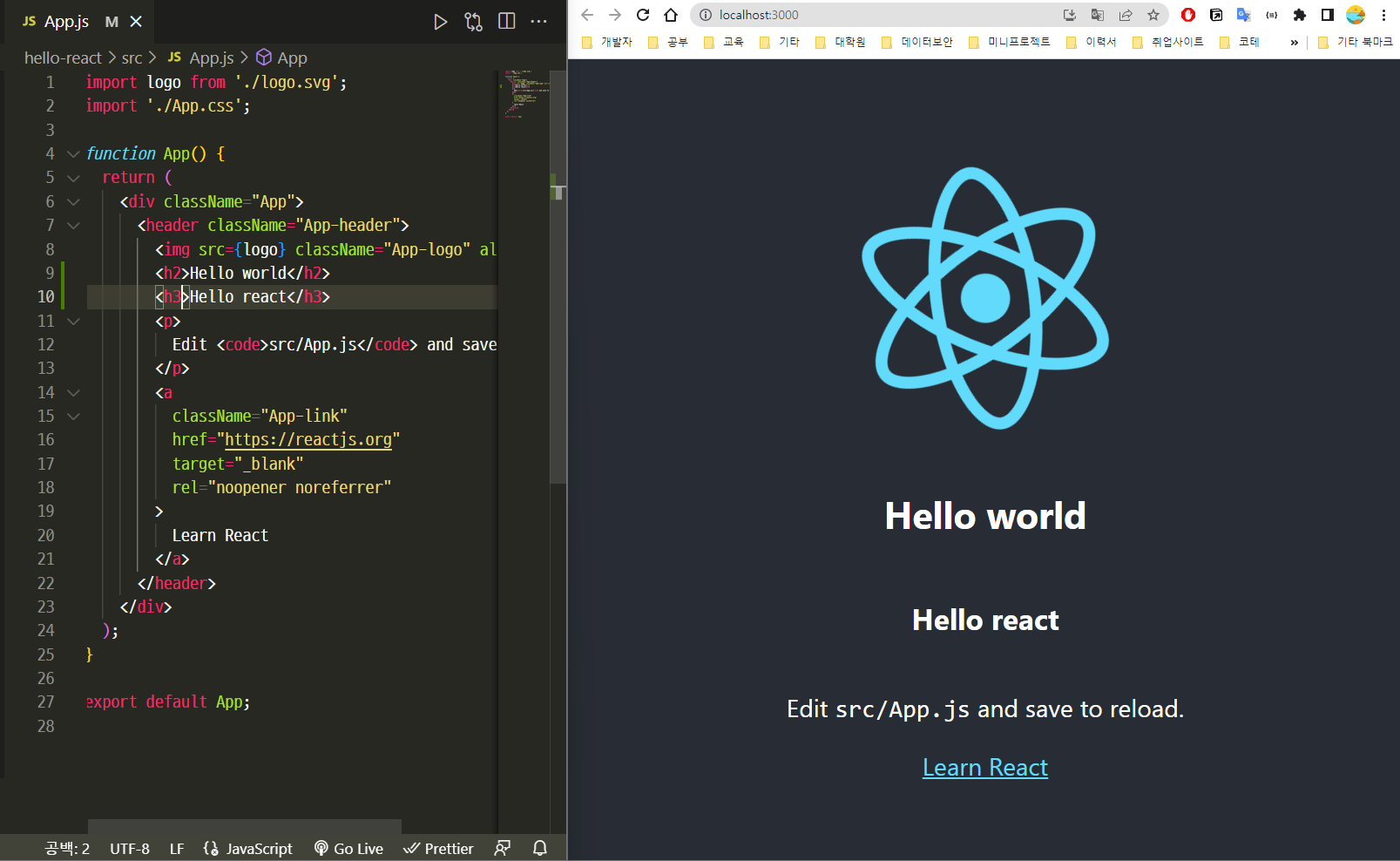
Task: Share this page icon
Action: click(1126, 15)
